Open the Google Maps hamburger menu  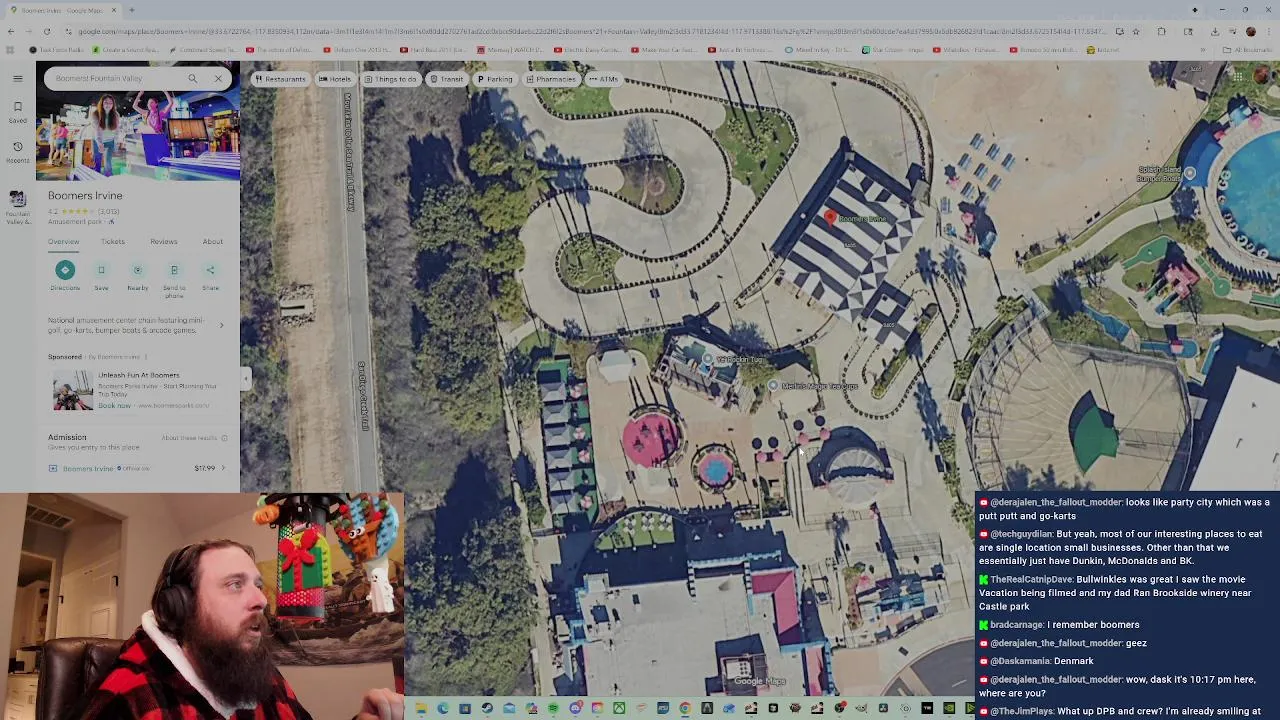(17, 78)
